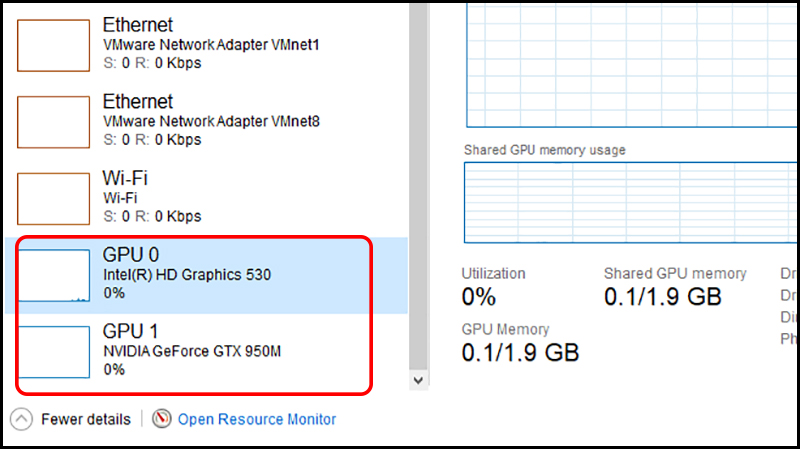Click the GPU 1 mini graph thumbnail

pyautogui.click(x=54, y=352)
